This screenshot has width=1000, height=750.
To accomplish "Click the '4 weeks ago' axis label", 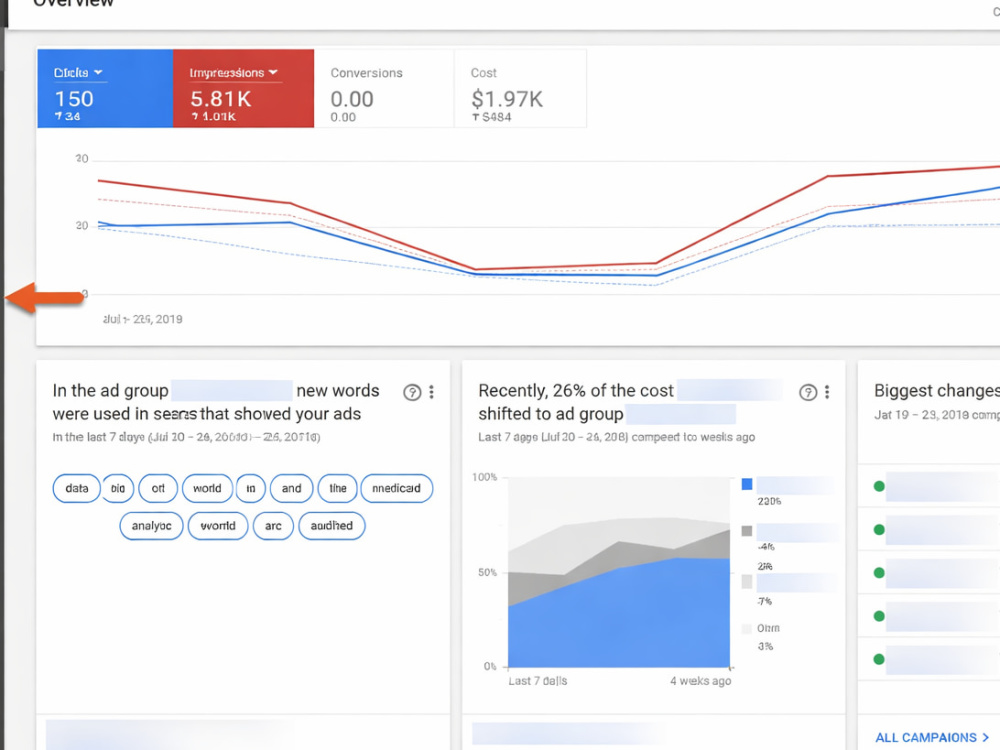I will click(x=700, y=681).
